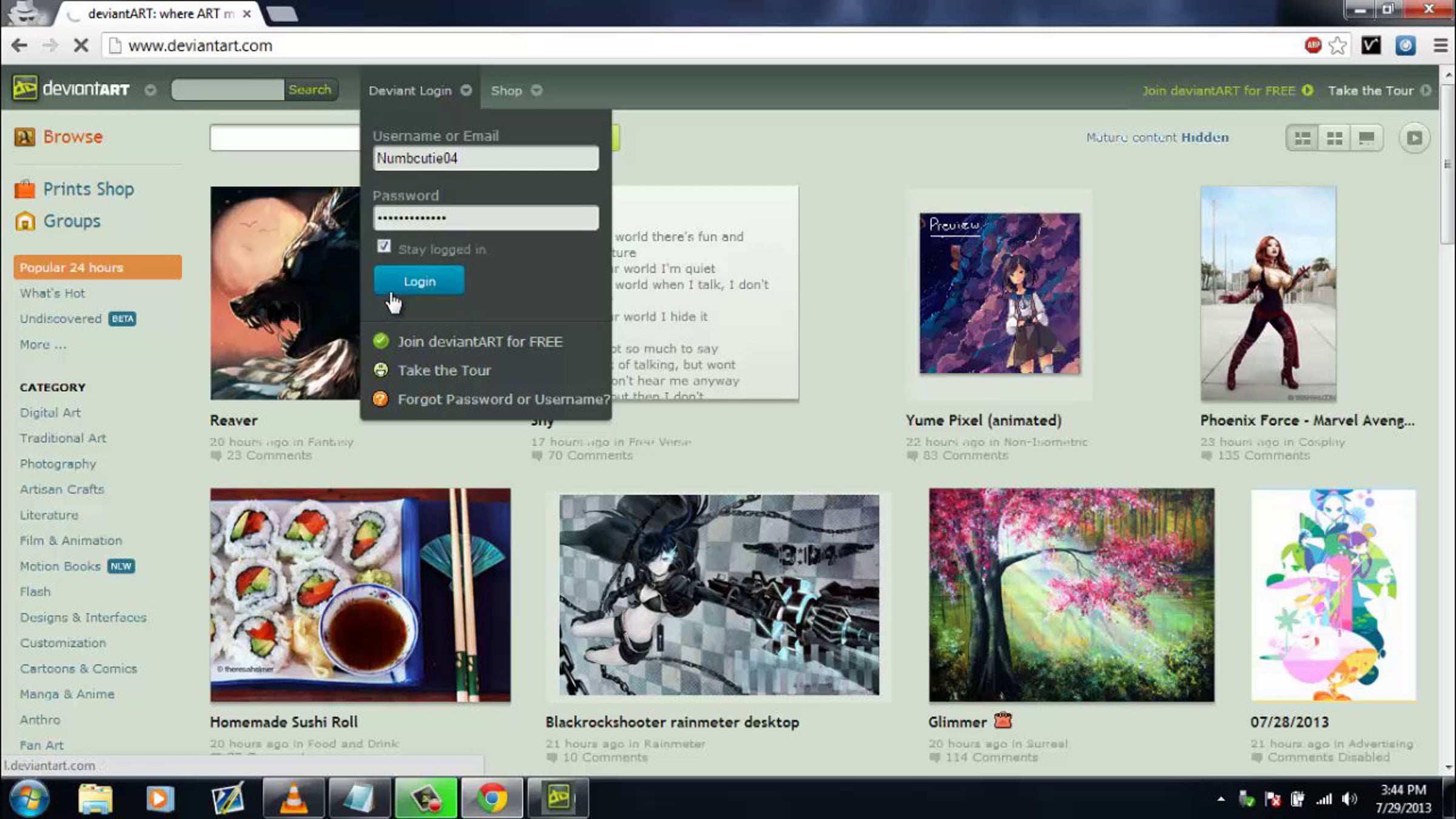
Task: Click the Username or Email field
Action: pos(486,158)
